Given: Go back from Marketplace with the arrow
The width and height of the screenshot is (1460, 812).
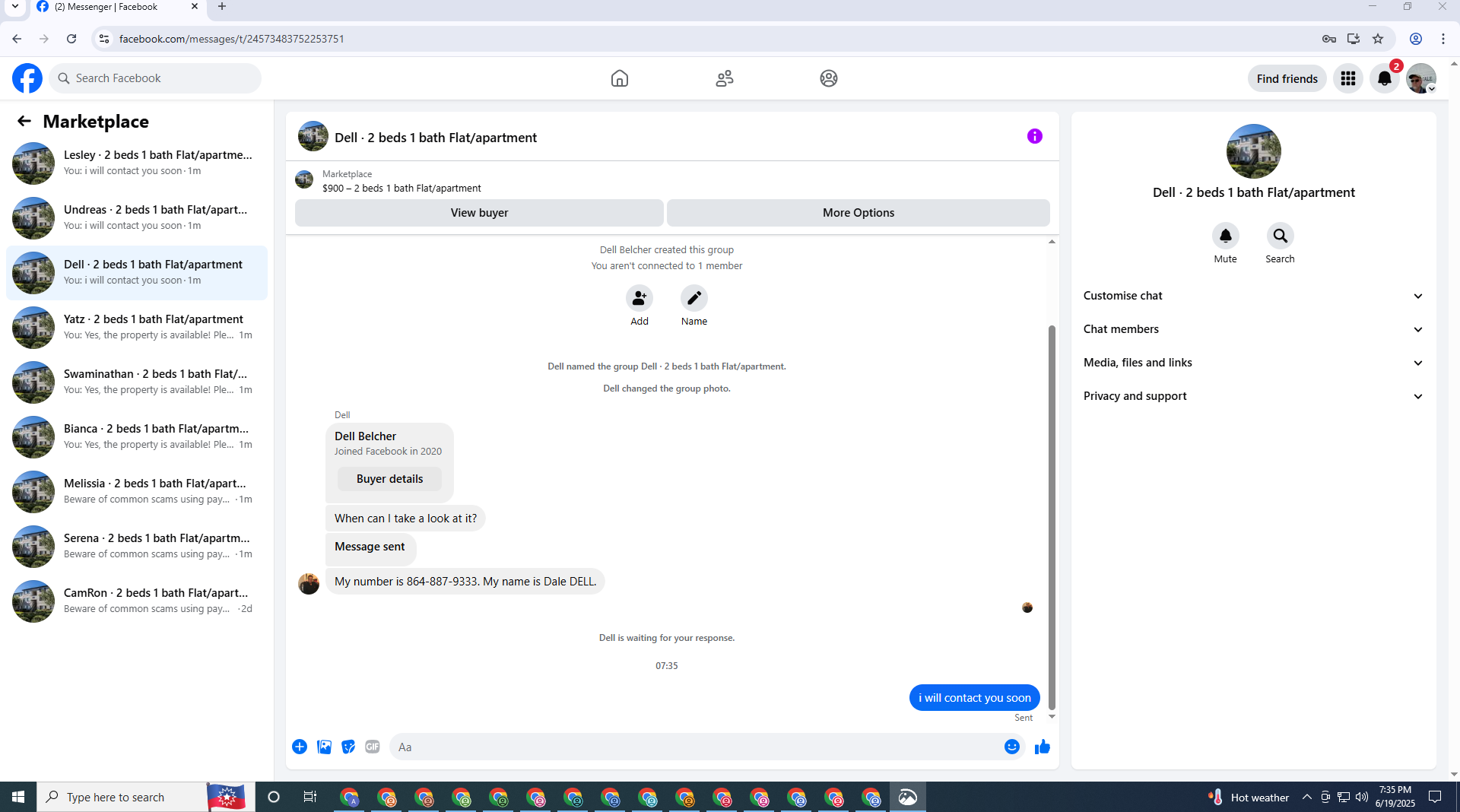Looking at the screenshot, I should [x=24, y=121].
